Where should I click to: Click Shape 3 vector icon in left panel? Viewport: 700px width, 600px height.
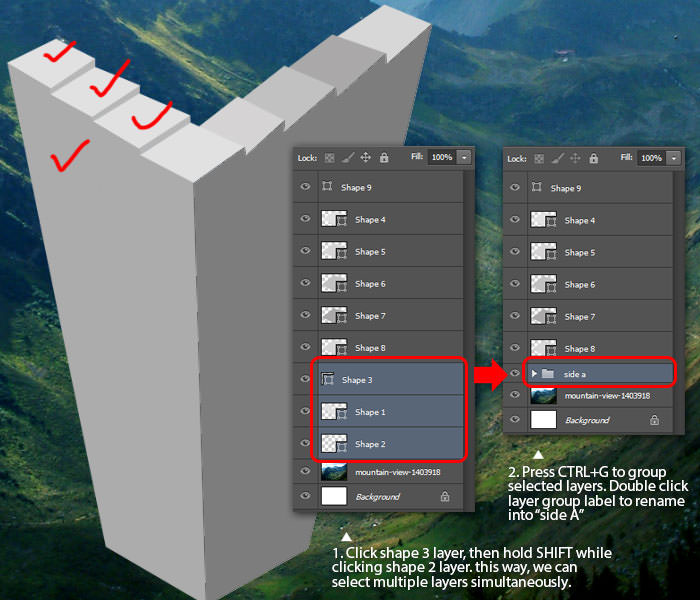pos(328,379)
